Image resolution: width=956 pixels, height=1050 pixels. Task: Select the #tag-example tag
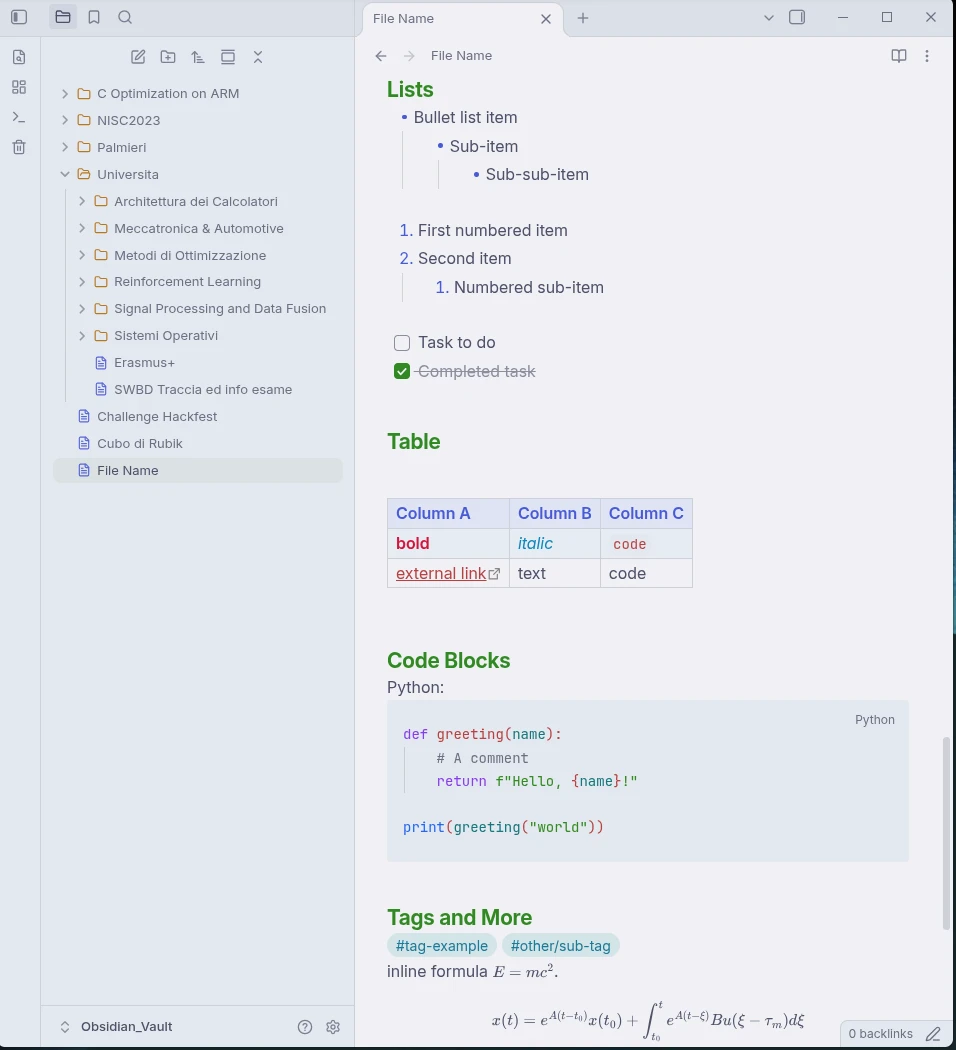(442, 946)
